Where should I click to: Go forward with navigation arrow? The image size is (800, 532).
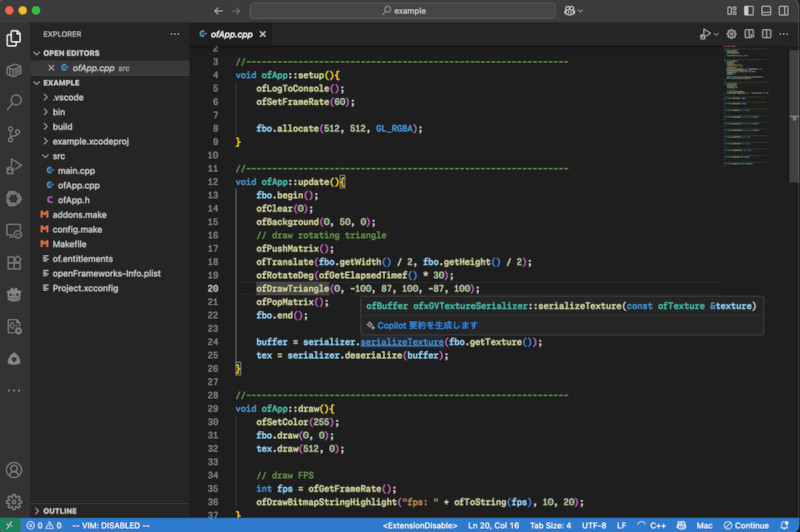(236, 11)
